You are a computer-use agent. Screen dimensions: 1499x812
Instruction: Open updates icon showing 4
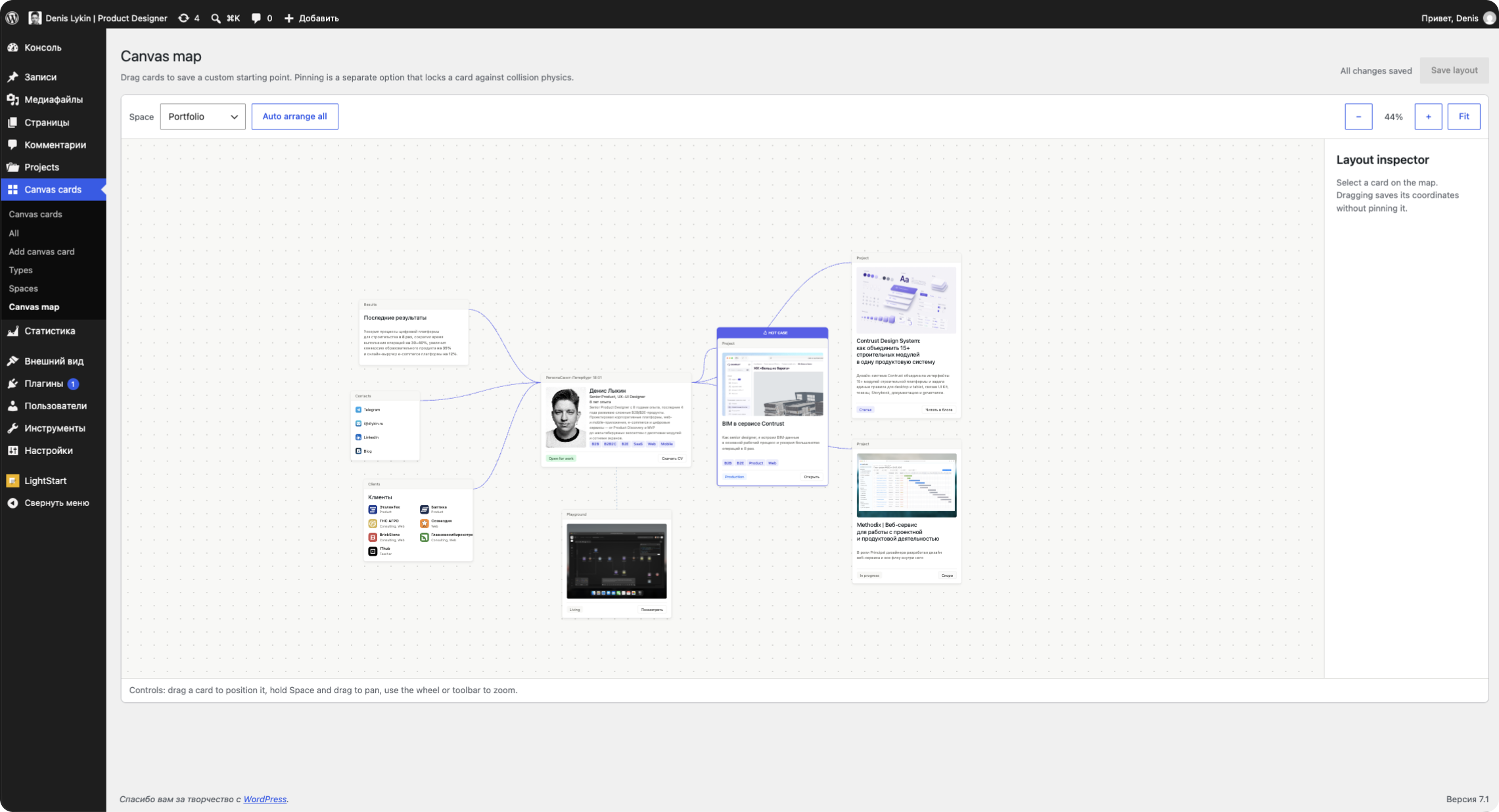pyautogui.click(x=183, y=18)
